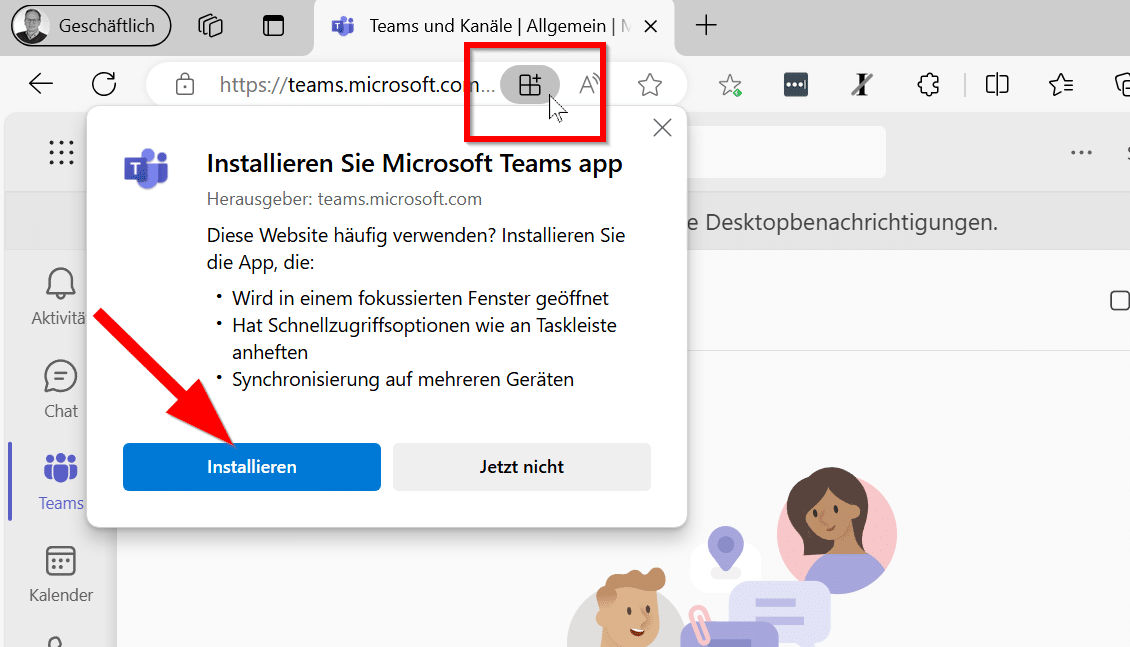Viewport: 1130px width, 647px height.
Task: Click the Jetzt nicht button
Action: [521, 467]
